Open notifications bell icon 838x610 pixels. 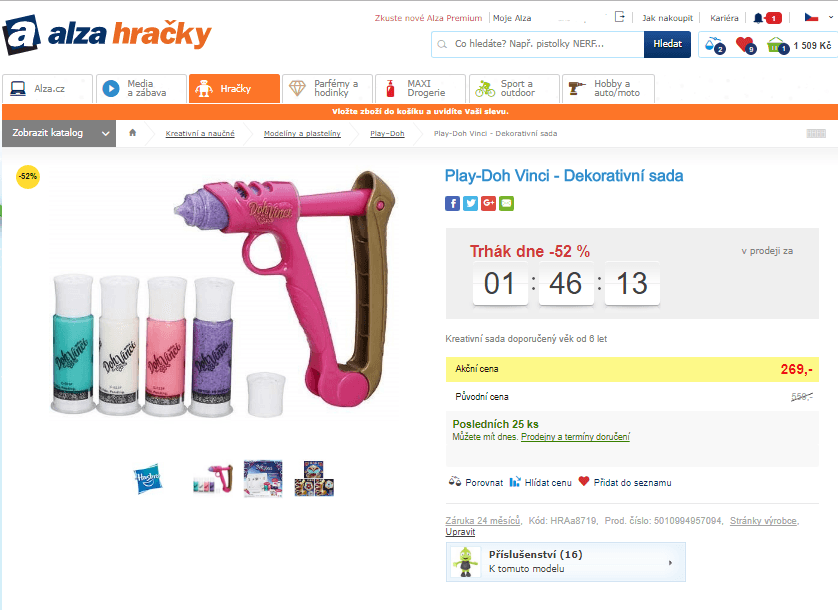tap(758, 18)
